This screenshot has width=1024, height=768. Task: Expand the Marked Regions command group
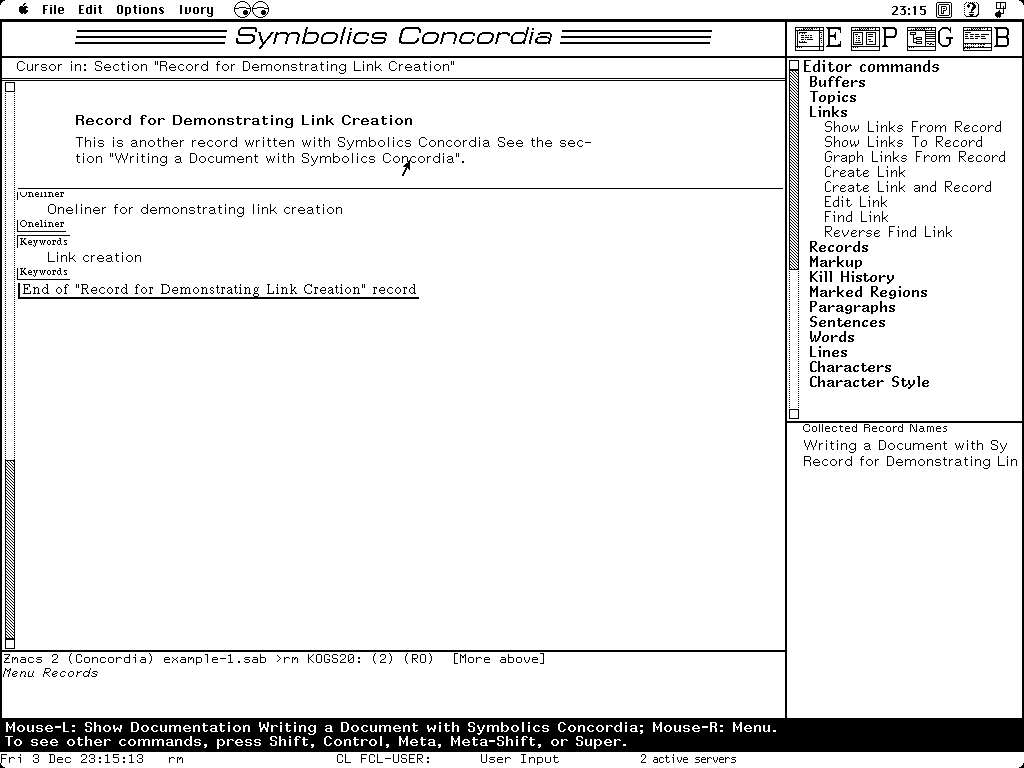(868, 293)
